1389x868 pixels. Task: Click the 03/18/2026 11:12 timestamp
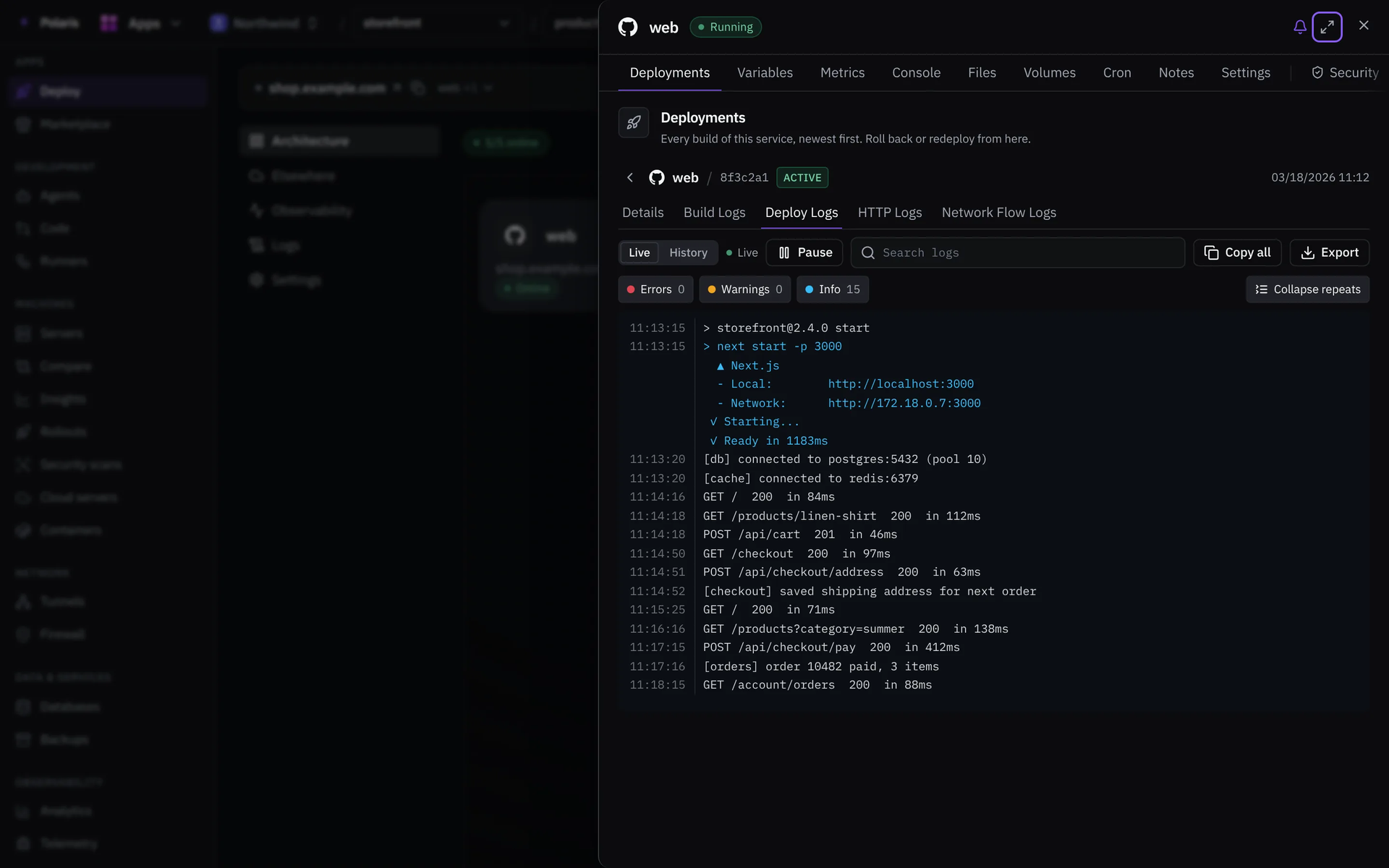click(x=1320, y=177)
